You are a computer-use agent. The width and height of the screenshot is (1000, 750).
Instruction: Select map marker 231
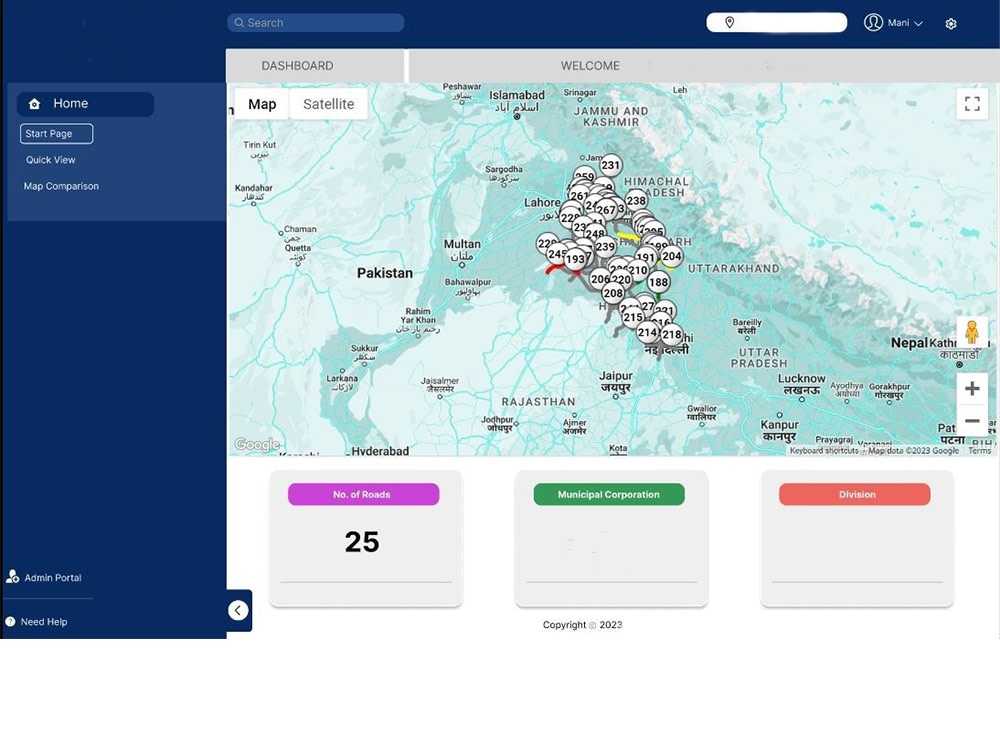pos(610,165)
